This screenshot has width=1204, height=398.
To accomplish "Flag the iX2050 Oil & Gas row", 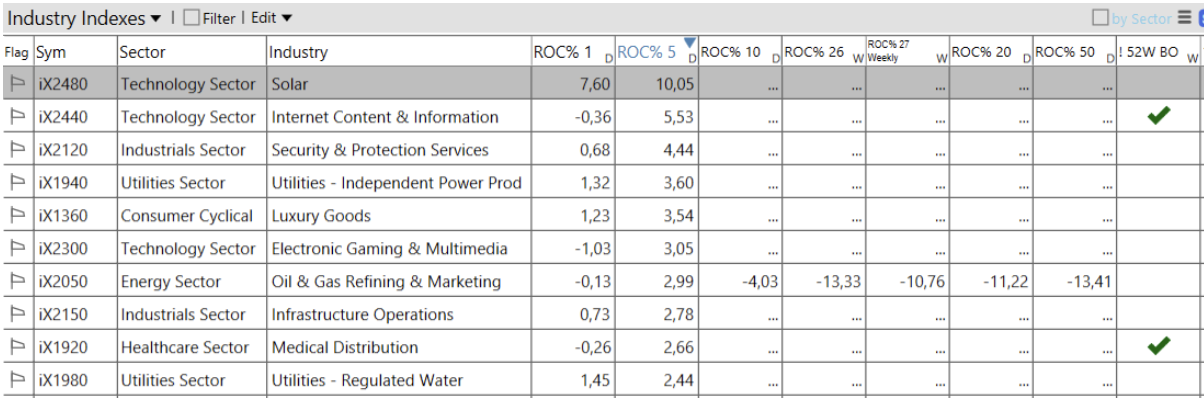I will coord(17,282).
